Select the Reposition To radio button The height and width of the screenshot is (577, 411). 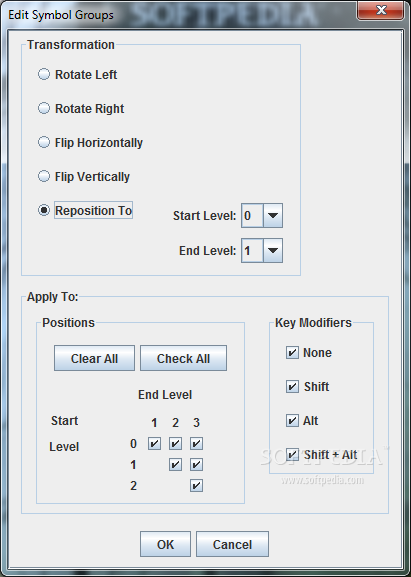(x=44, y=210)
